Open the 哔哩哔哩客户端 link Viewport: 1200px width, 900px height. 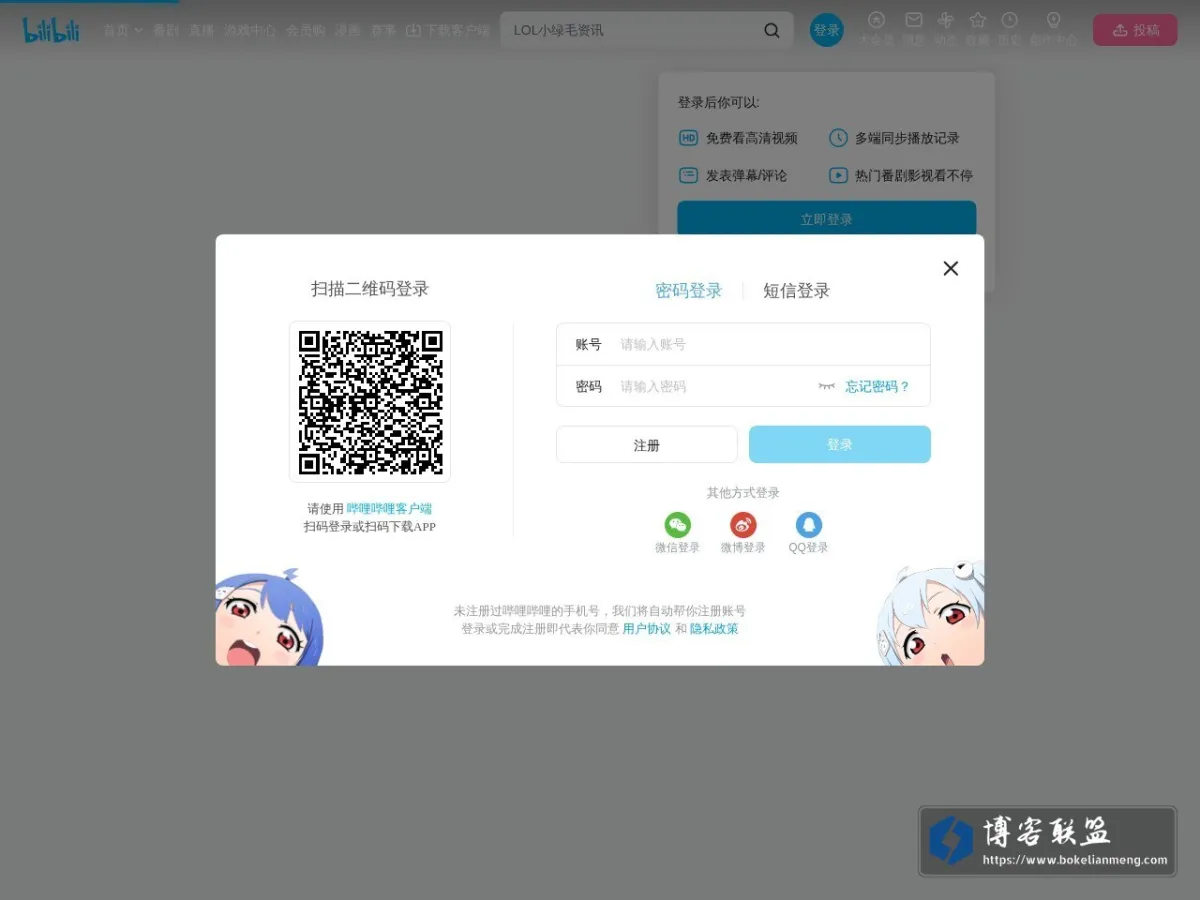(389, 508)
